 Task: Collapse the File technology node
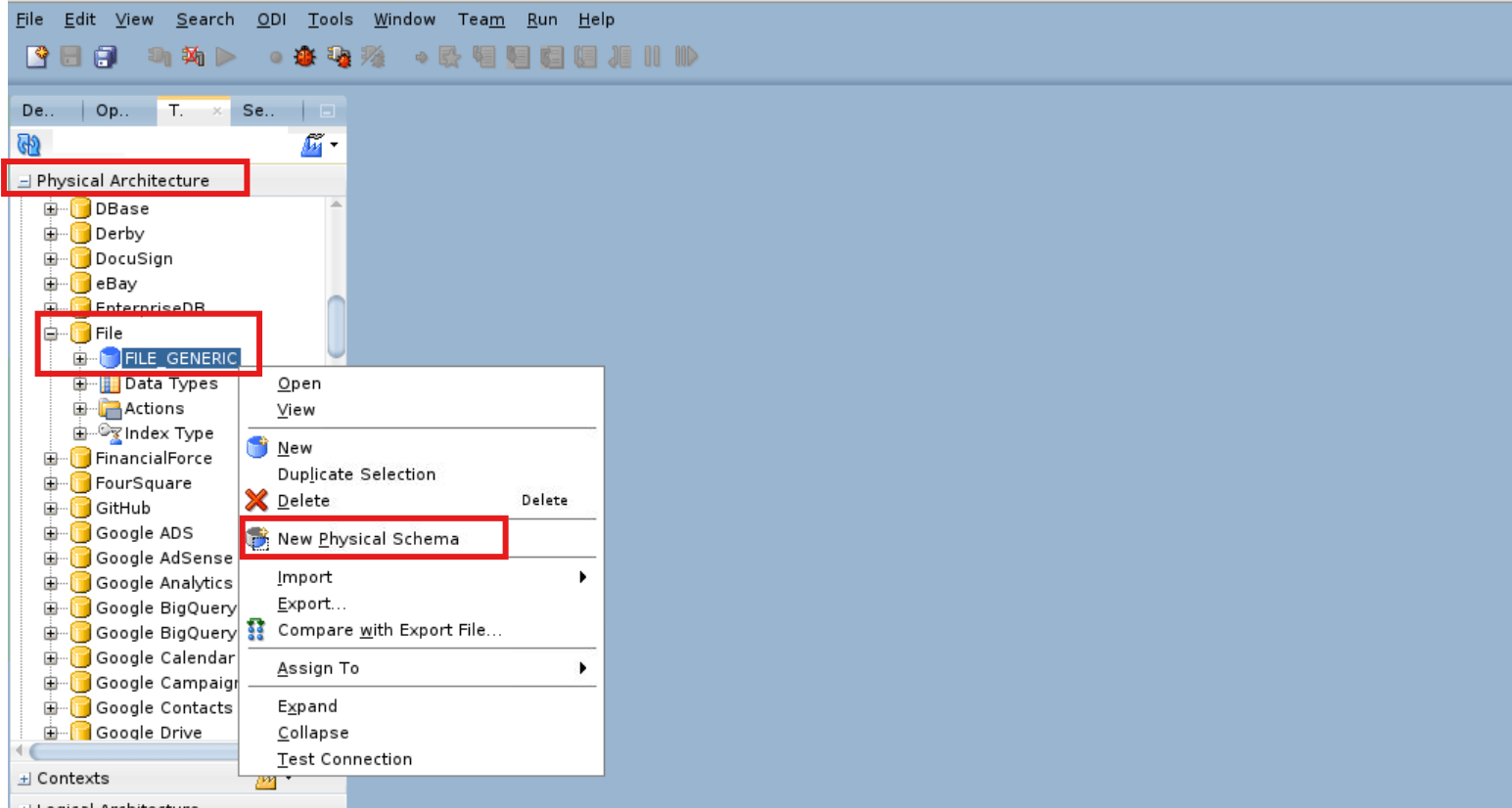pyautogui.click(x=50, y=333)
